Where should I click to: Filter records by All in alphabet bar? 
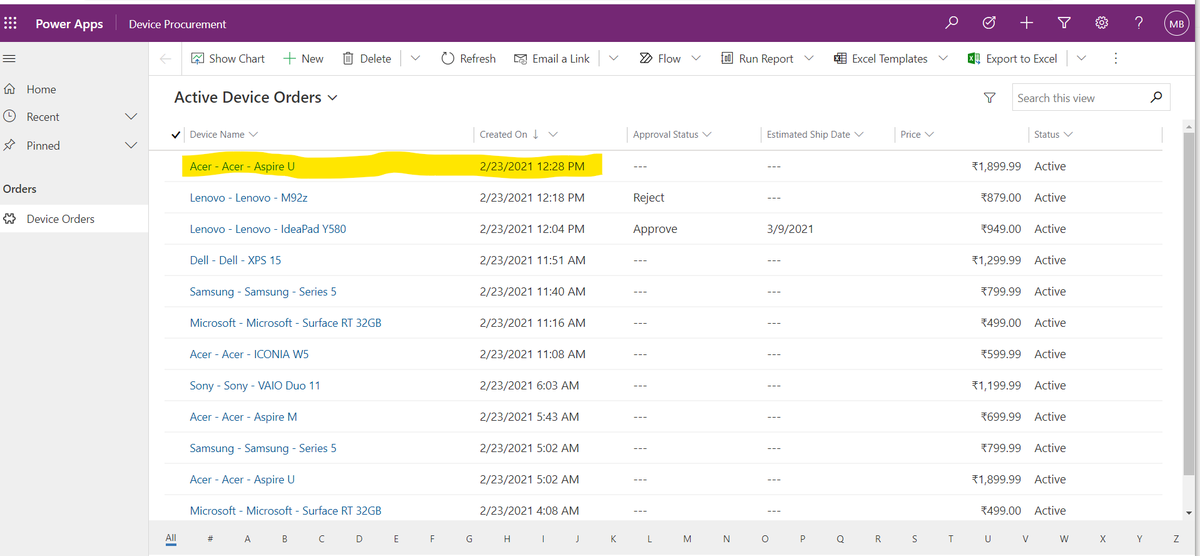point(171,538)
